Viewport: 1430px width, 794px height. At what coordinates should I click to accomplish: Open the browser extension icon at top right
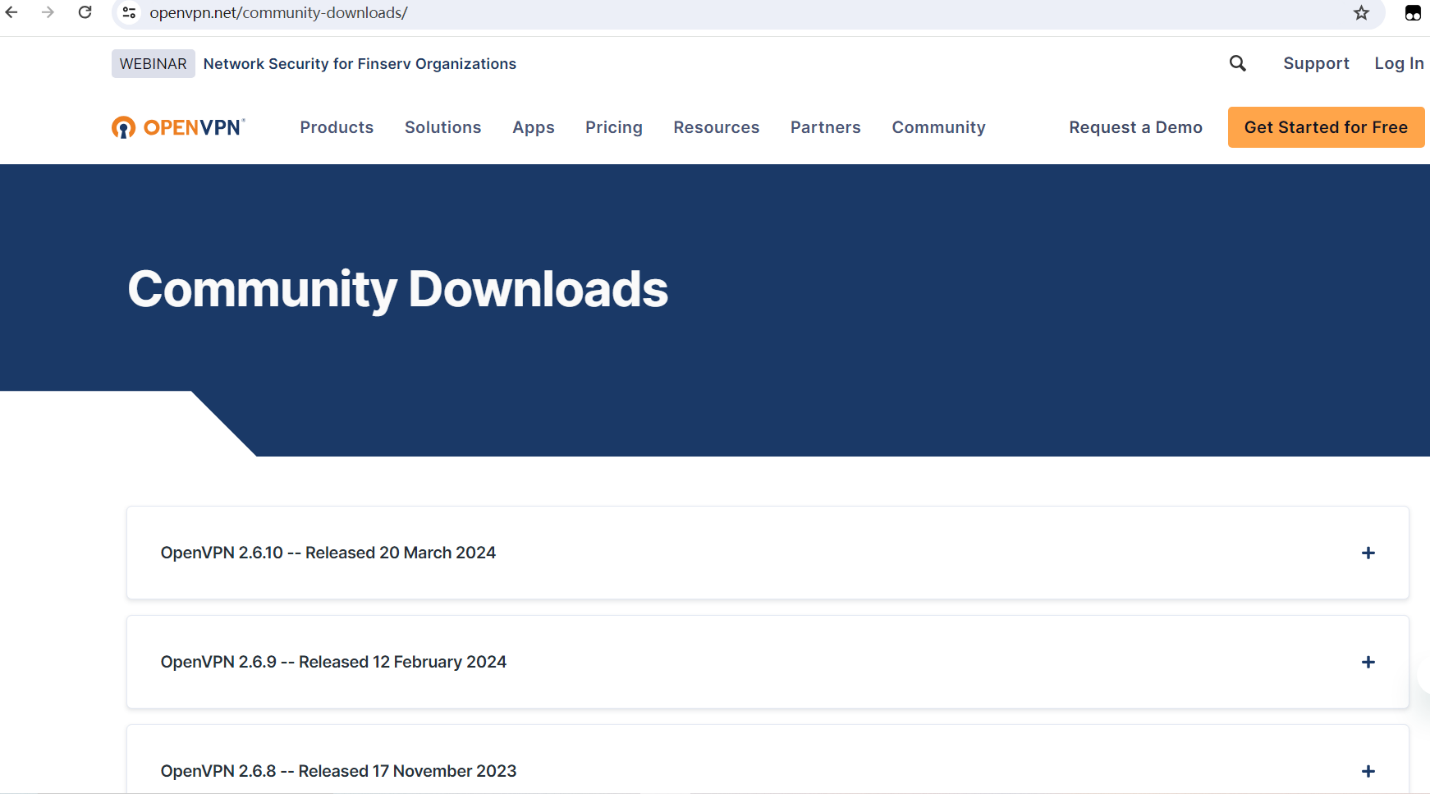tap(1413, 13)
